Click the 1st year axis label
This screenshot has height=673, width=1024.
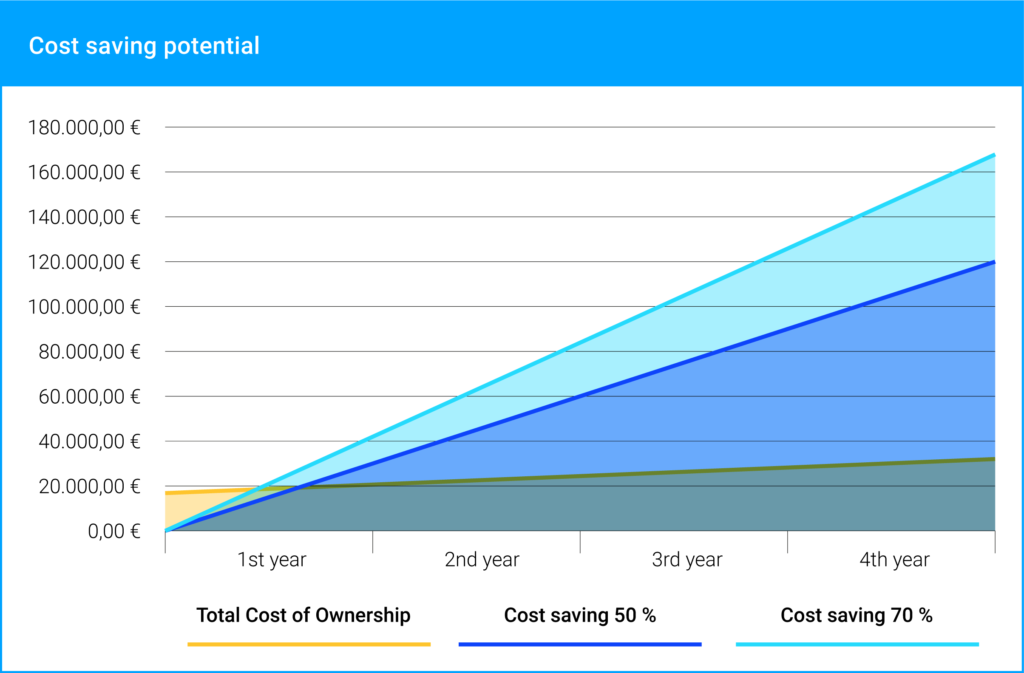click(271, 559)
